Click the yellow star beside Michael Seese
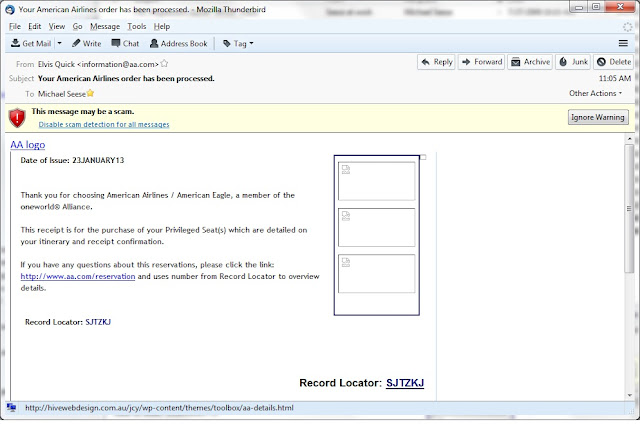 [90, 93]
